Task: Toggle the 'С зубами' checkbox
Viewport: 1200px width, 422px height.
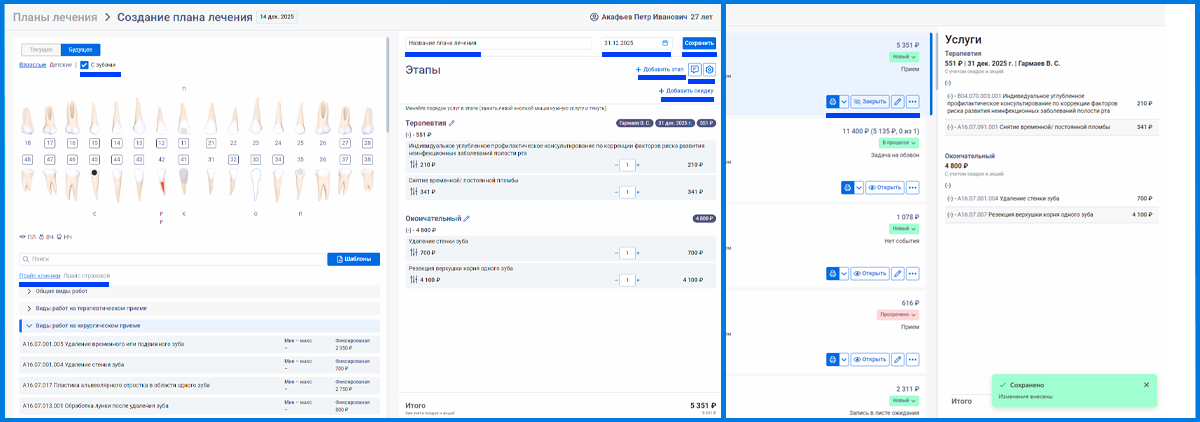Action: coord(84,65)
